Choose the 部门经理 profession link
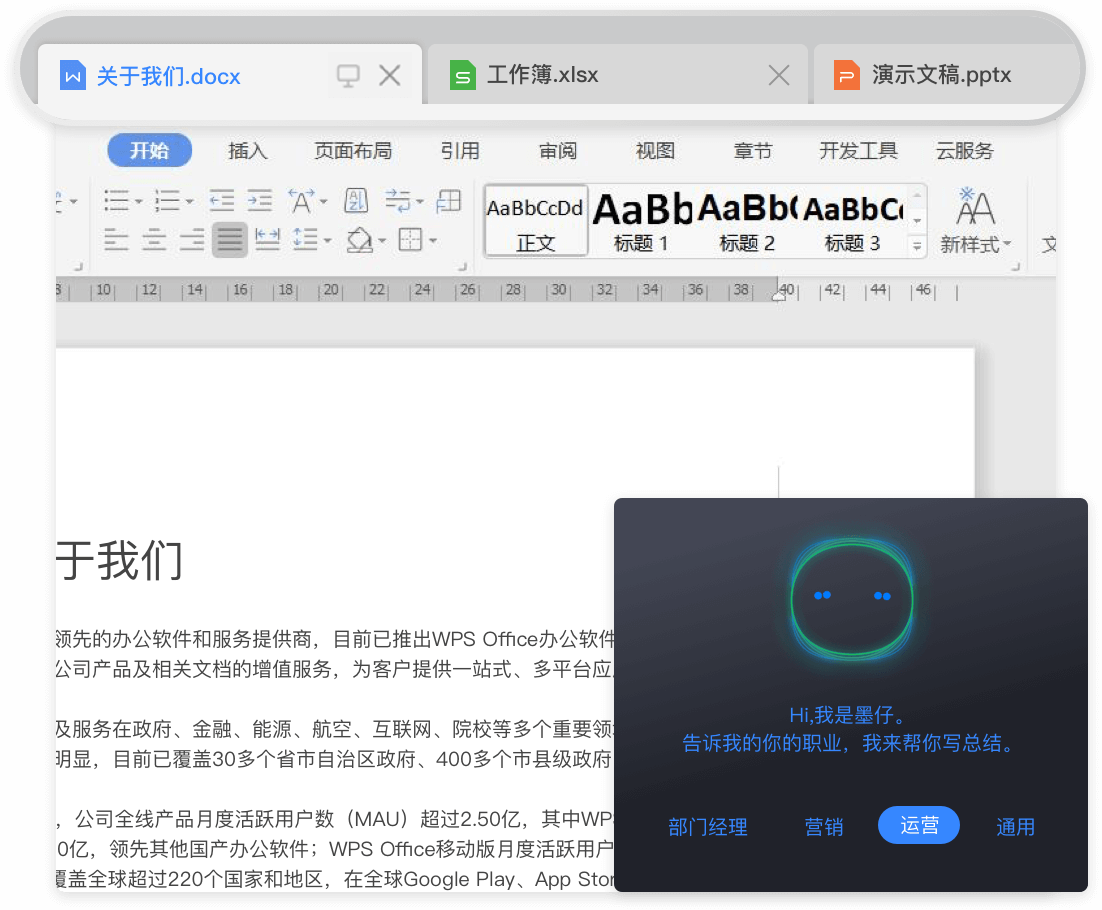Screen dimensions: 1102x910 click(707, 827)
